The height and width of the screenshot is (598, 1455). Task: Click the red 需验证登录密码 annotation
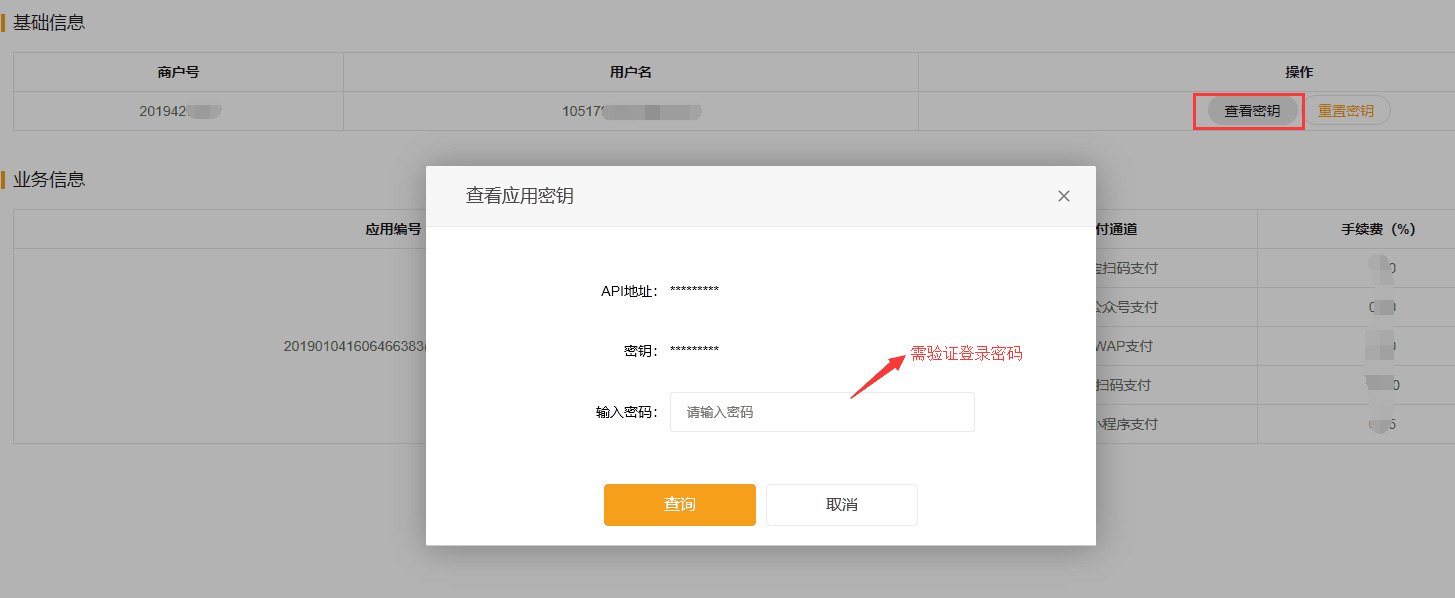point(966,354)
